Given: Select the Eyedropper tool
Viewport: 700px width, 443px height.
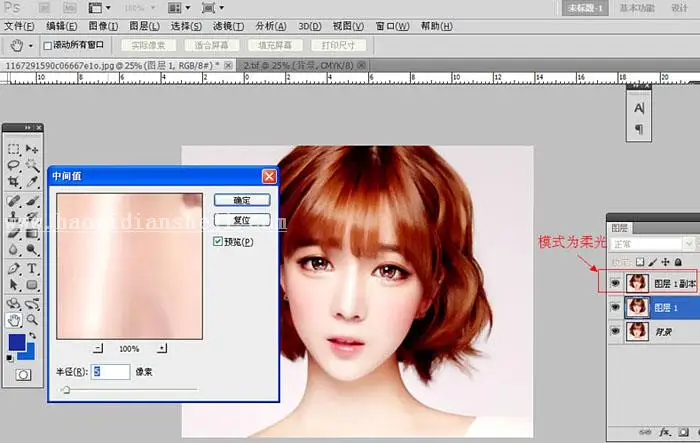Looking at the screenshot, I should click(32, 182).
